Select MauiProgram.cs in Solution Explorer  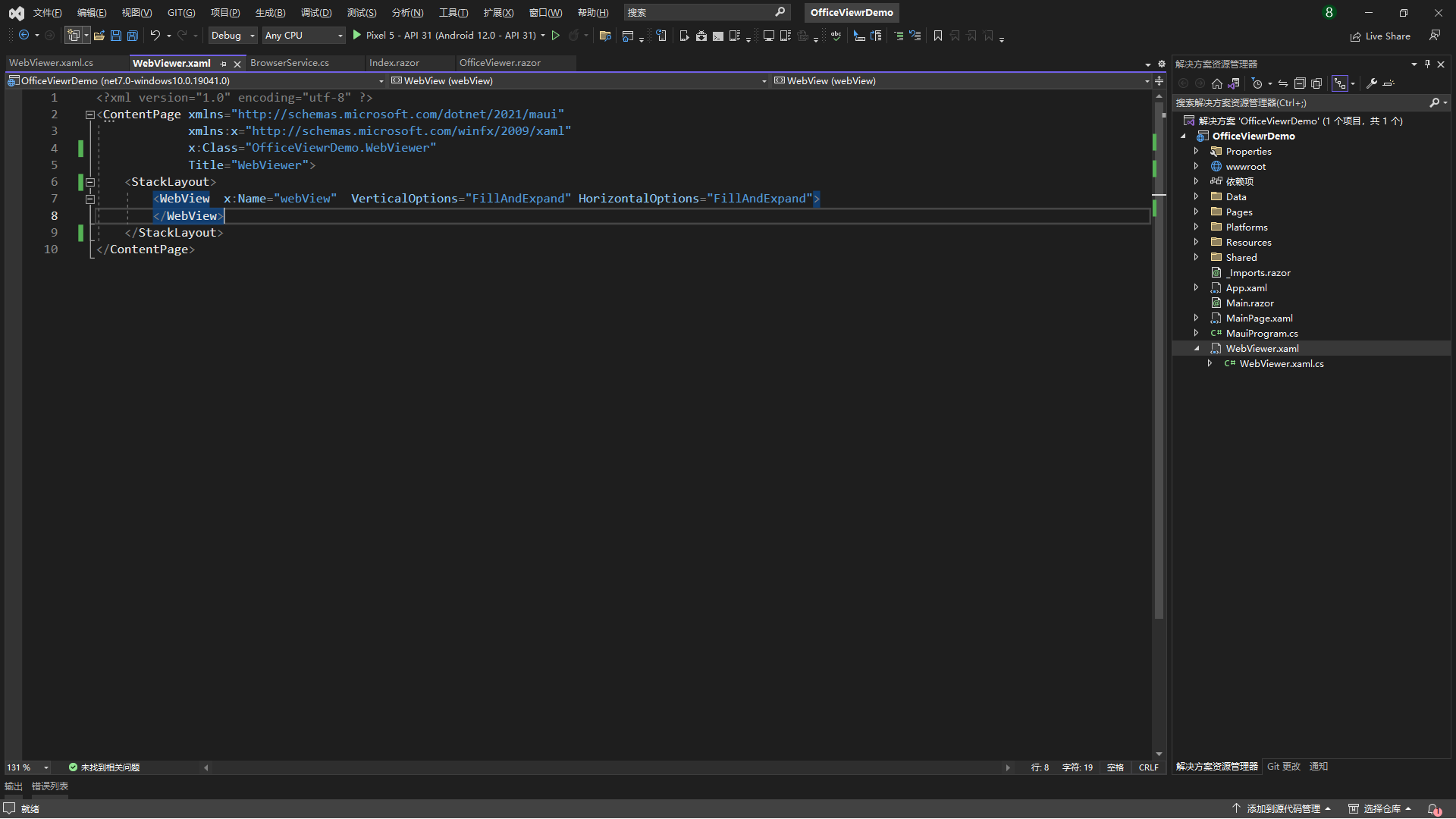point(1262,333)
